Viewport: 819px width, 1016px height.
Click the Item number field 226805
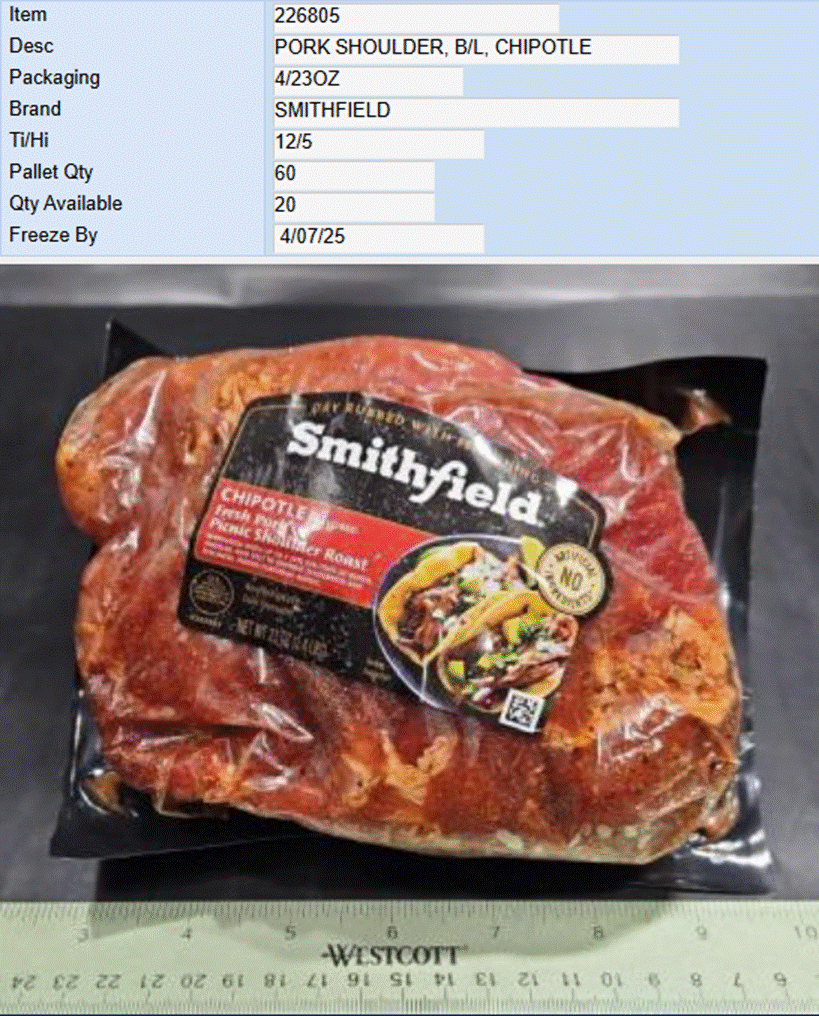point(416,16)
